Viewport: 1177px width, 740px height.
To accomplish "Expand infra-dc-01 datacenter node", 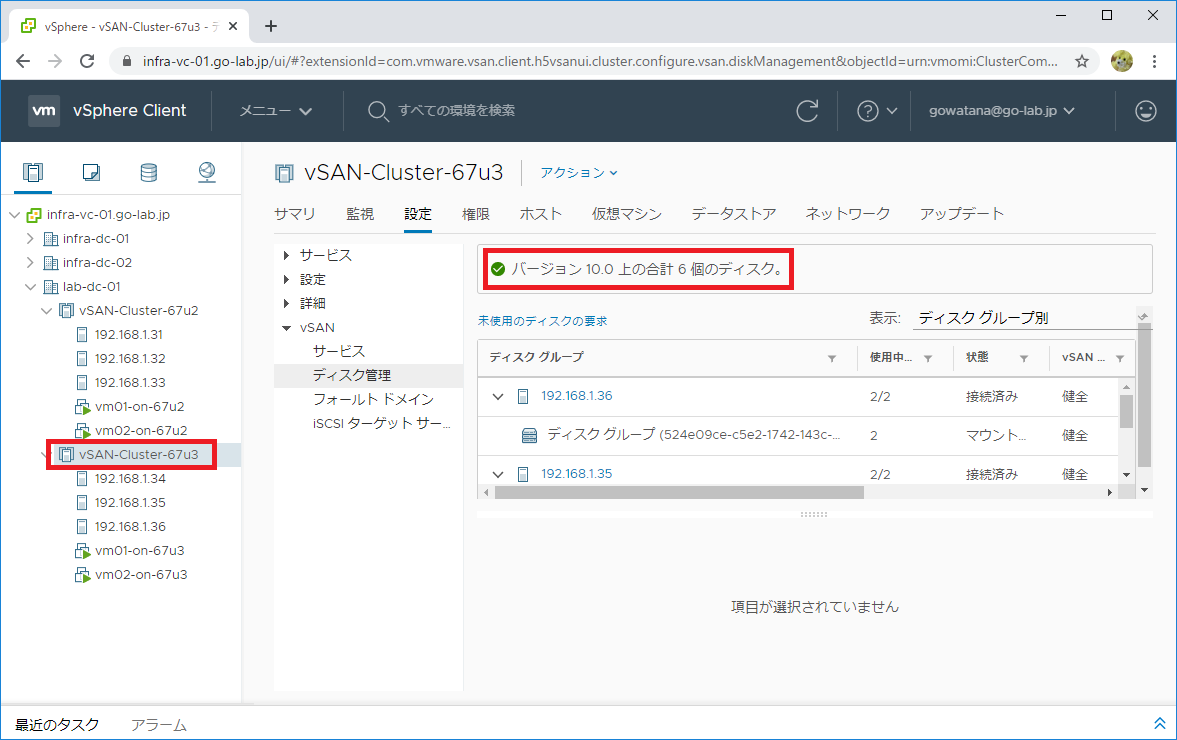I will point(30,239).
